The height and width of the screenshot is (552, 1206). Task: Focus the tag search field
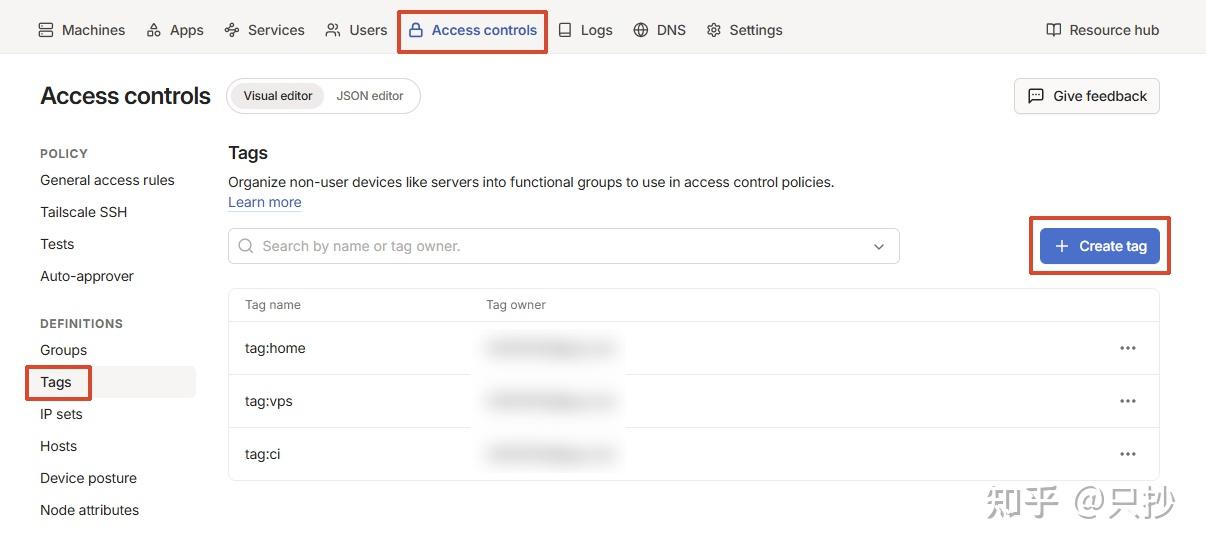click(x=564, y=246)
